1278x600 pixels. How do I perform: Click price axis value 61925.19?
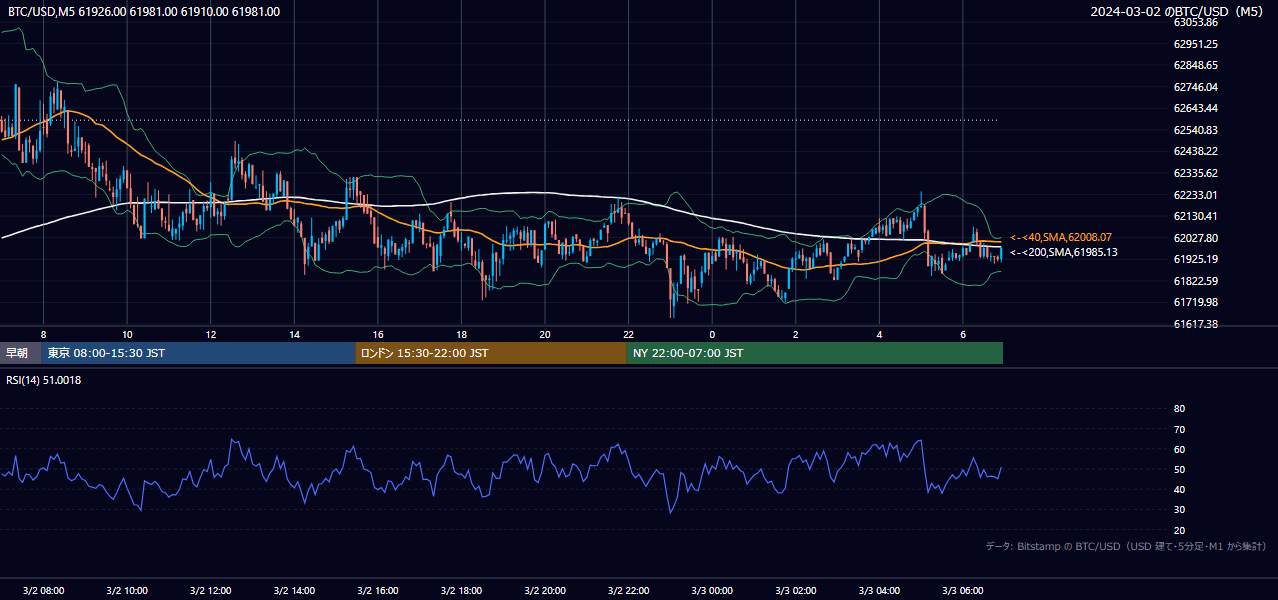pos(1195,259)
